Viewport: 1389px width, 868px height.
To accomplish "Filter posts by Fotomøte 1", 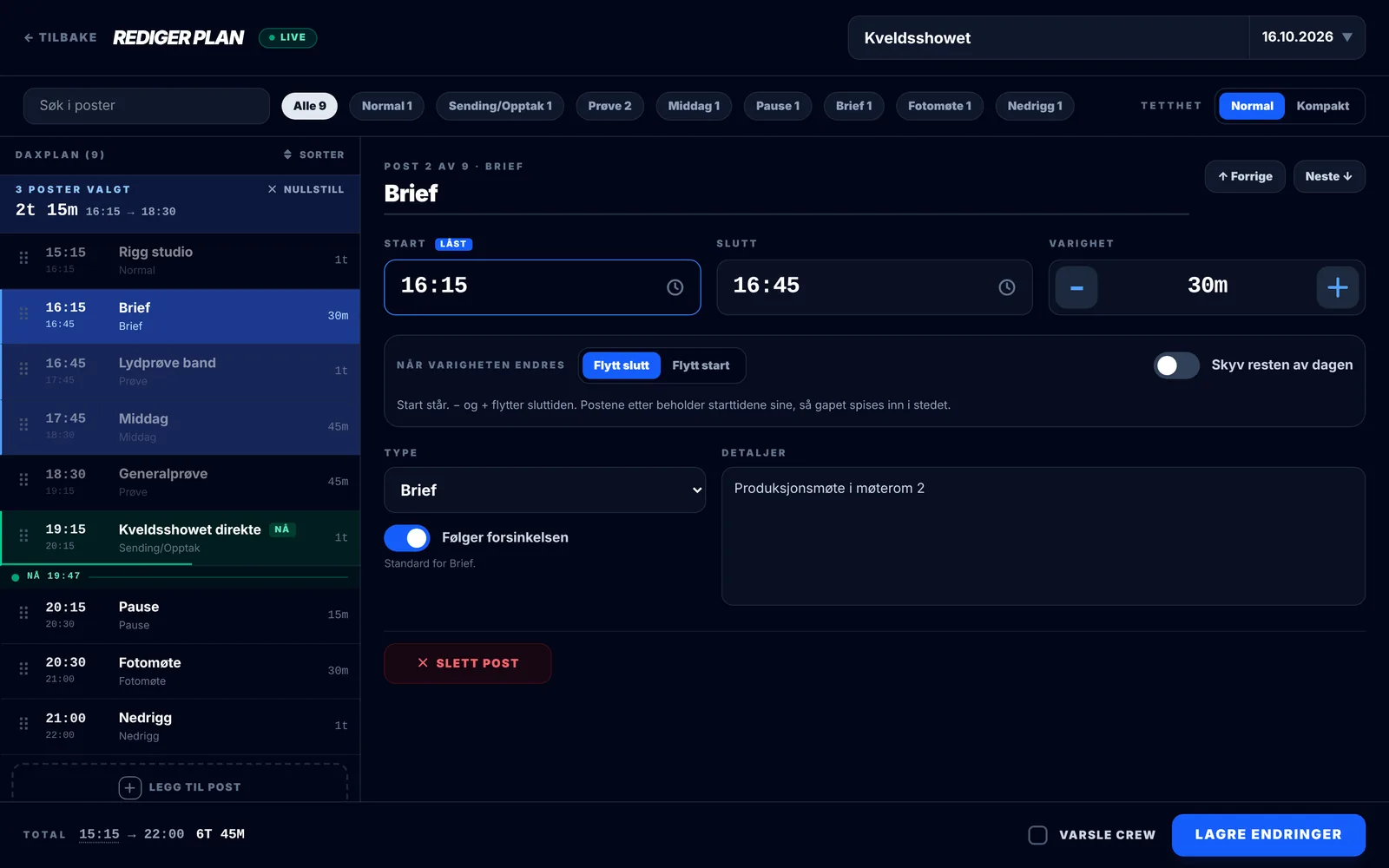I will 939,106.
